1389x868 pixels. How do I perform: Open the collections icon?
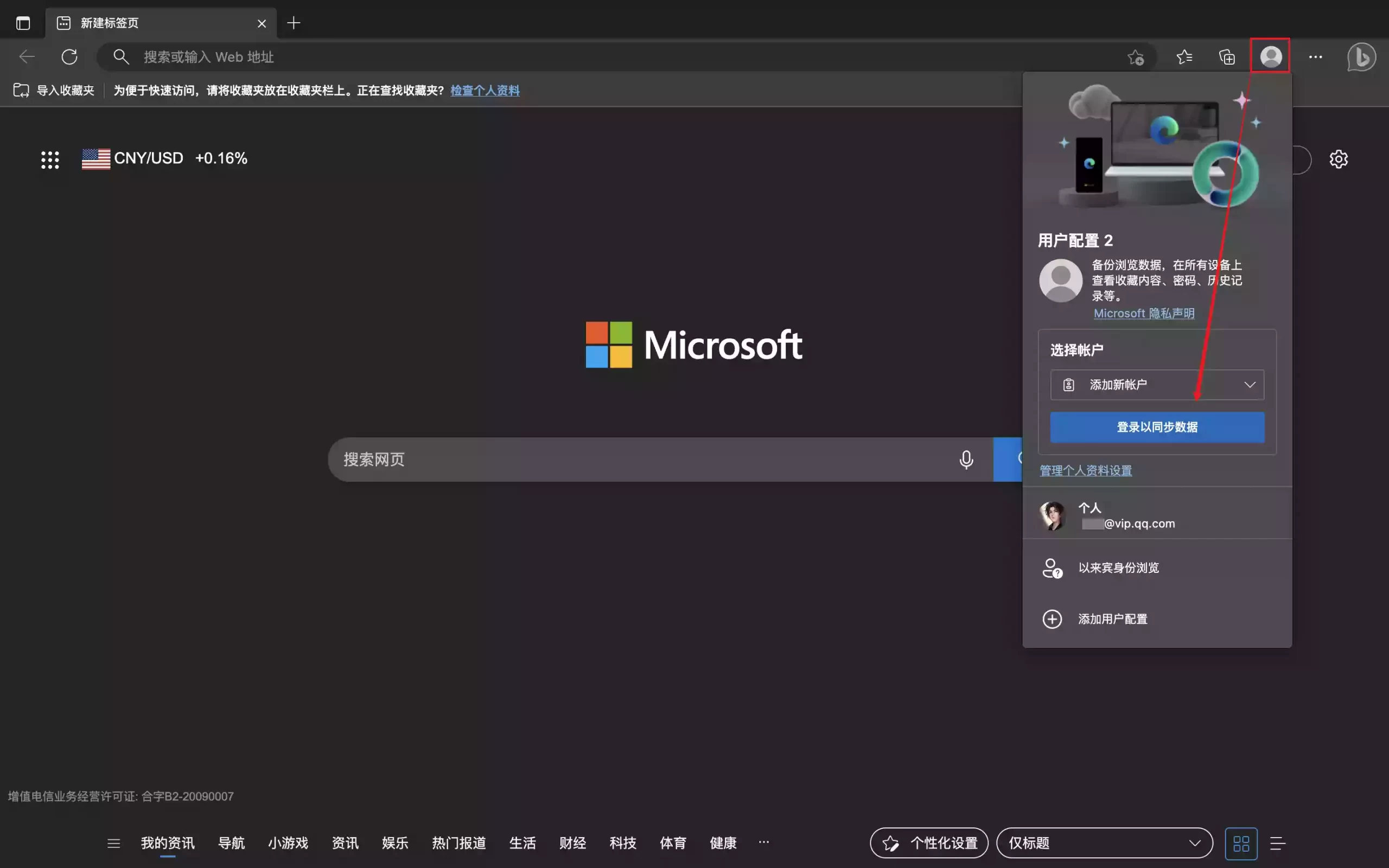pyautogui.click(x=1227, y=57)
